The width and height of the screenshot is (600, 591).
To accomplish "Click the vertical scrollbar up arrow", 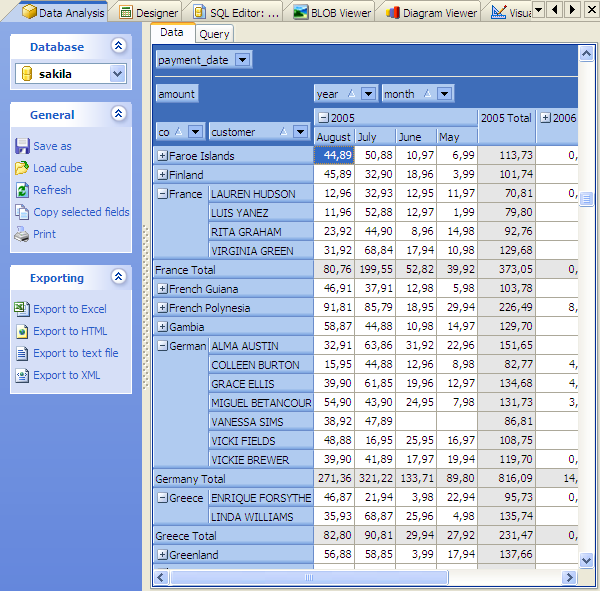I will click(x=586, y=54).
